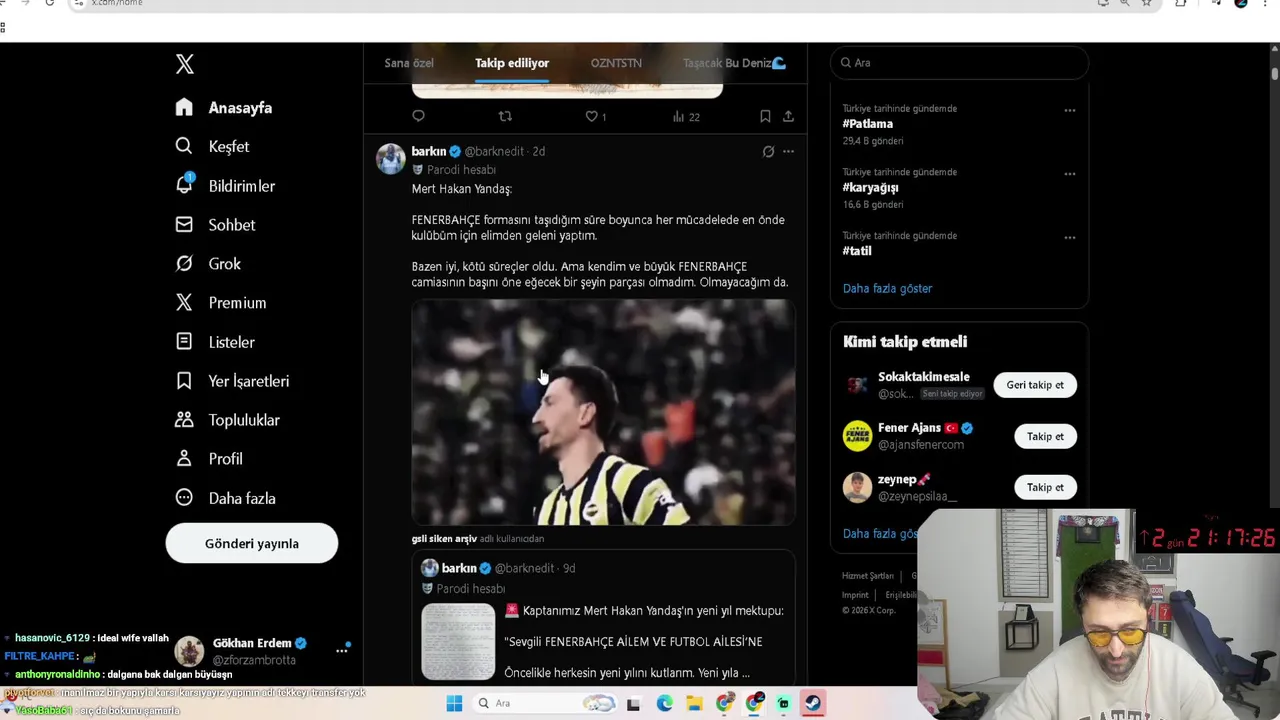Open Taşacak Bu Deniz tab
This screenshot has height=720, width=1280.
[734, 63]
